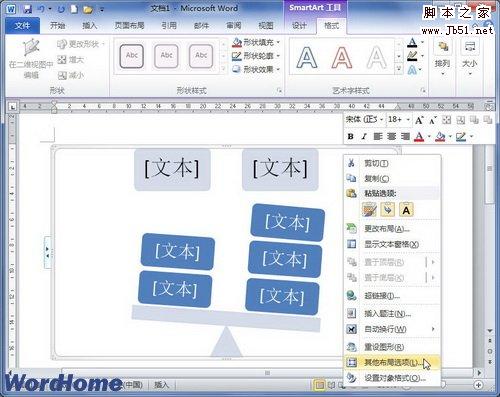Viewport: 500px width, 397px height.
Task: Choose 超链接 hyperlink menu item
Action: 392,296
